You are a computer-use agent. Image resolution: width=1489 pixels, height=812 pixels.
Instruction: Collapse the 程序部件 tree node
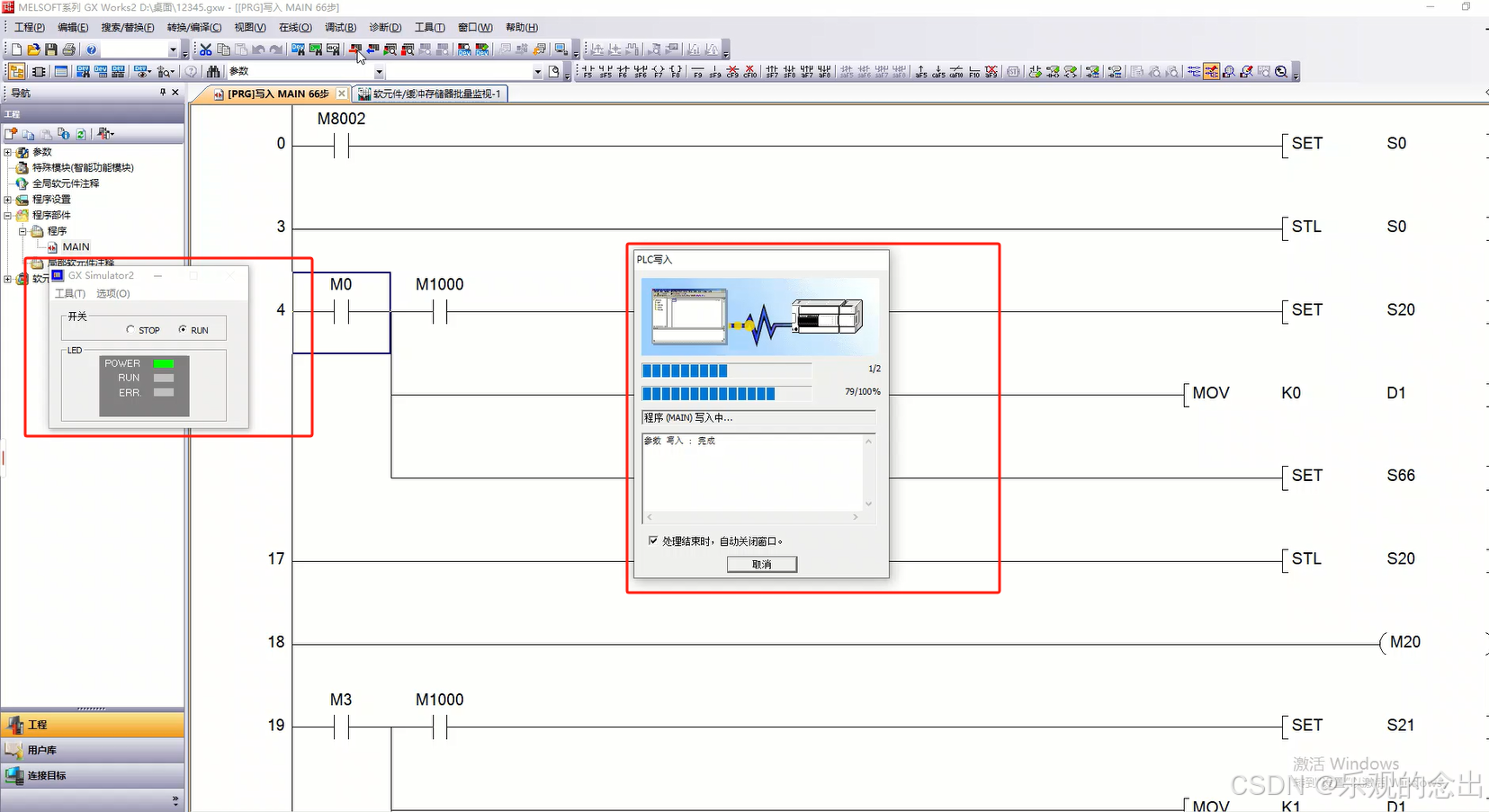(x=7, y=215)
